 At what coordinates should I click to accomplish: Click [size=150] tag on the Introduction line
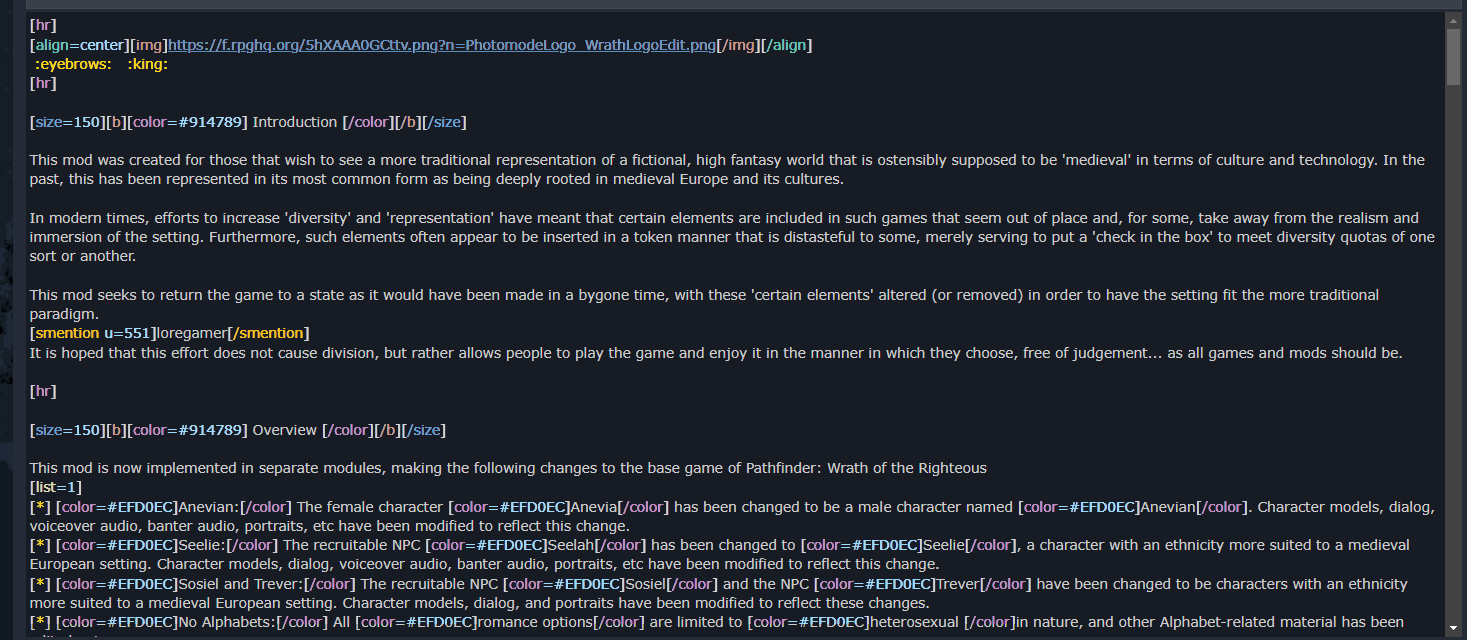[x=67, y=122]
